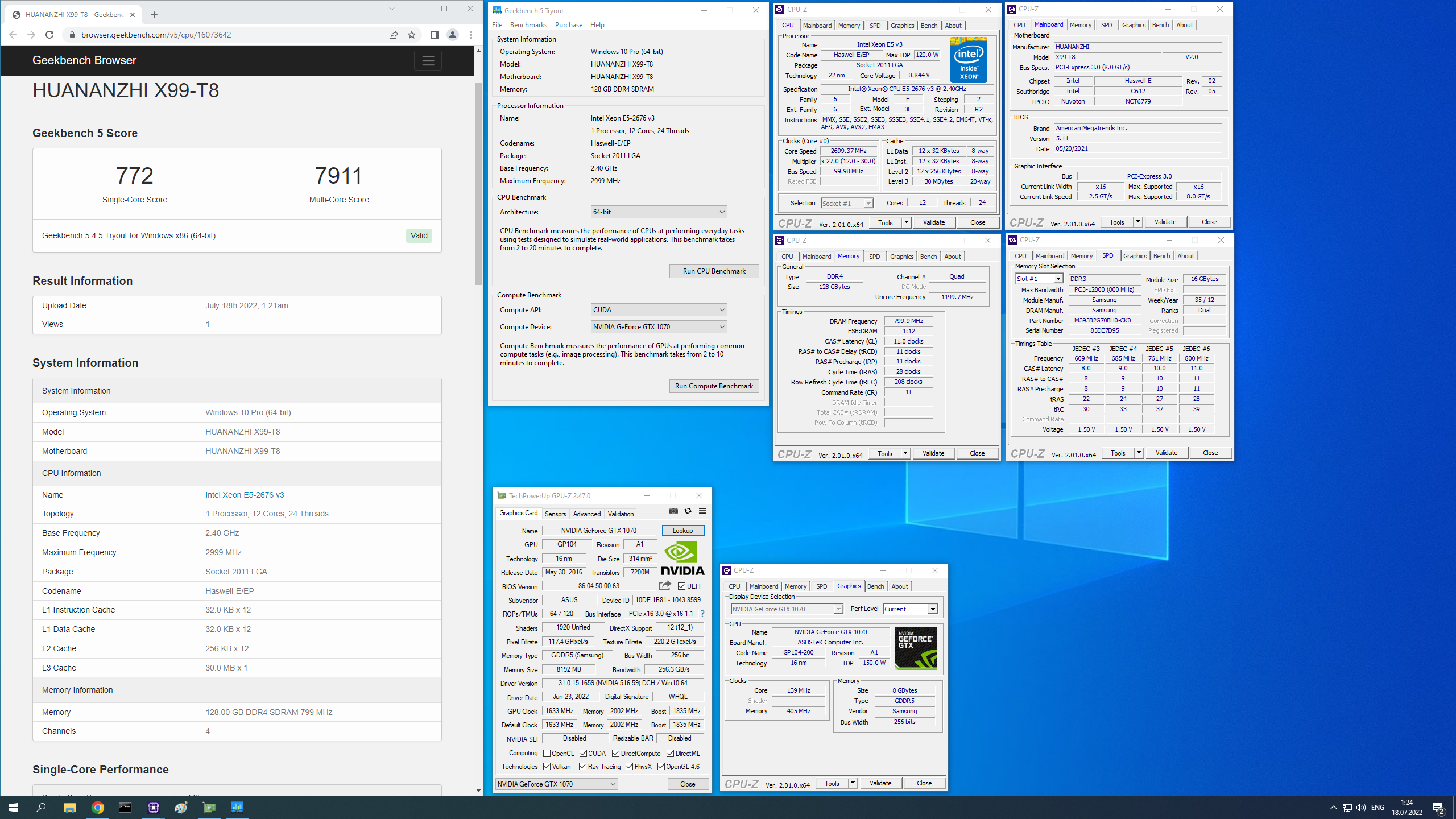Open the About tab in CPU-Z SPD window
The width and height of the screenshot is (1456, 819).
coord(1185,256)
